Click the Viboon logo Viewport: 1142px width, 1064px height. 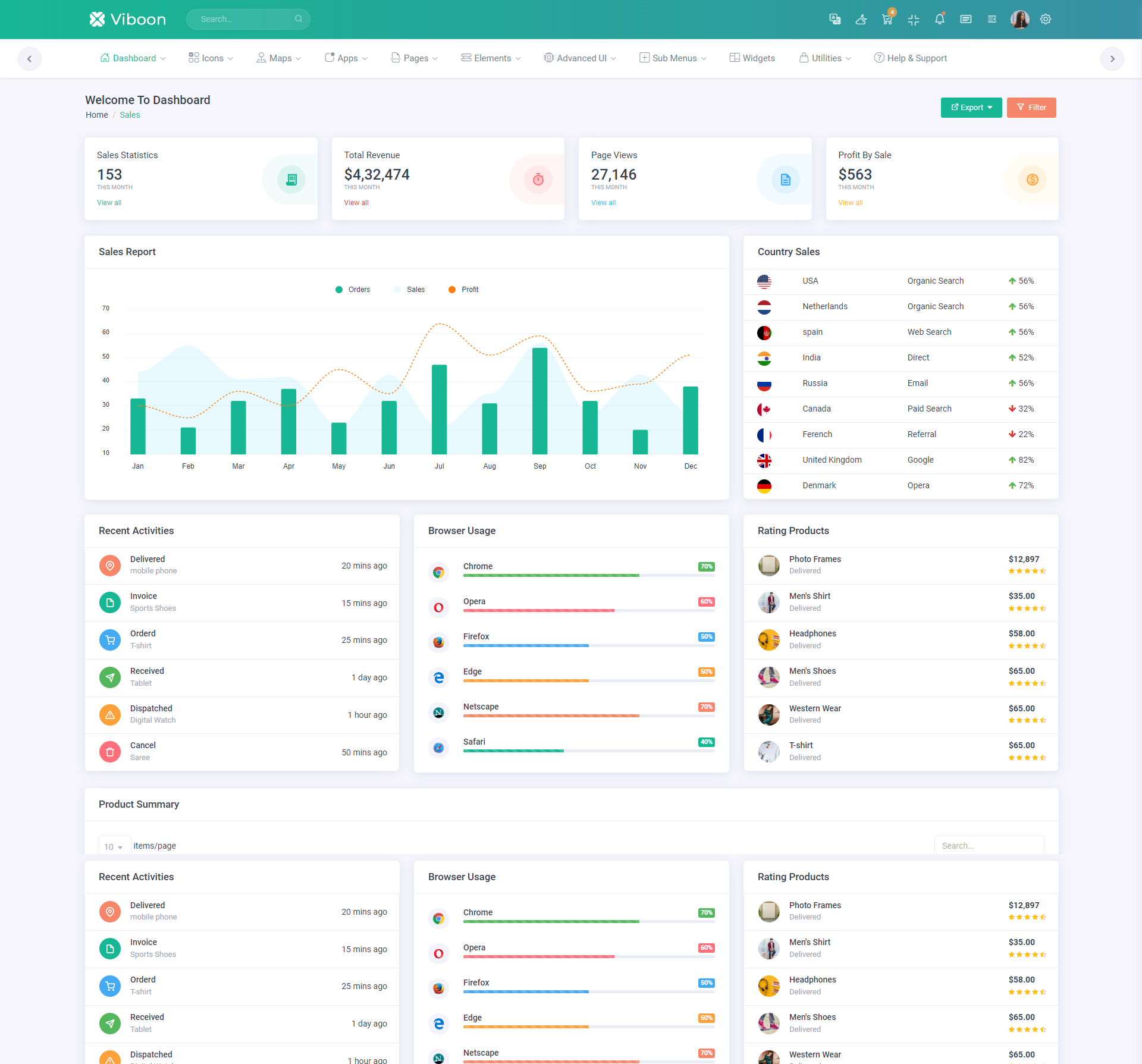click(x=128, y=19)
